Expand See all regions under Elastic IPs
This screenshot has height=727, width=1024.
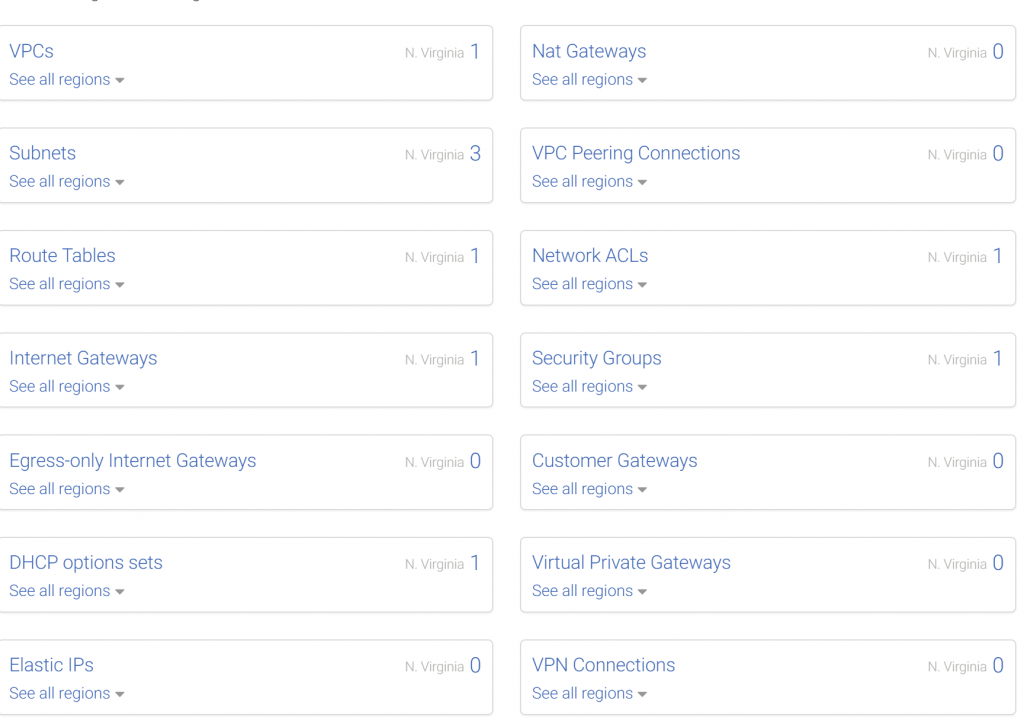67,694
